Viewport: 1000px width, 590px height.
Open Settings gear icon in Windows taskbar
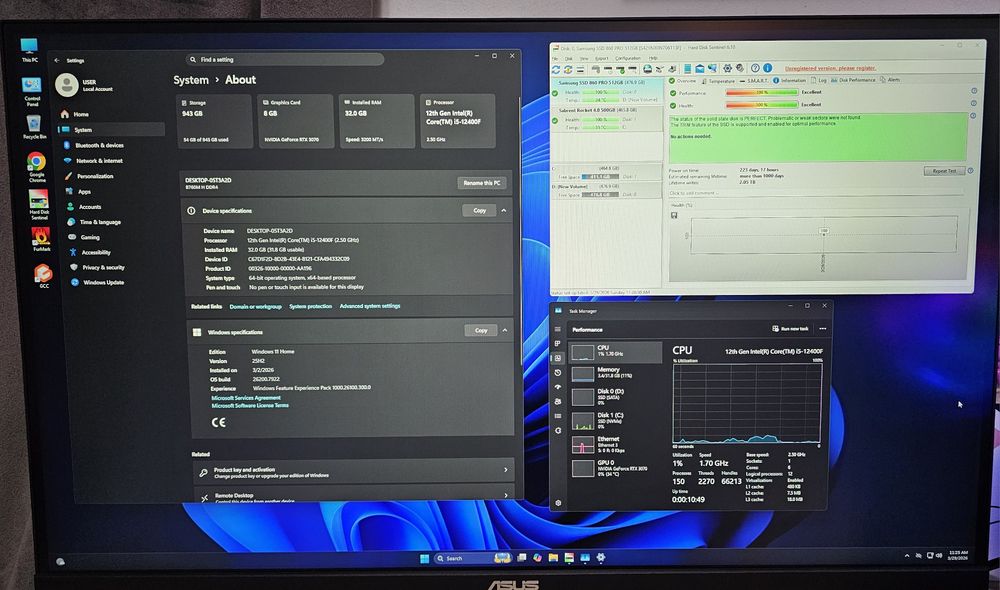(600, 557)
